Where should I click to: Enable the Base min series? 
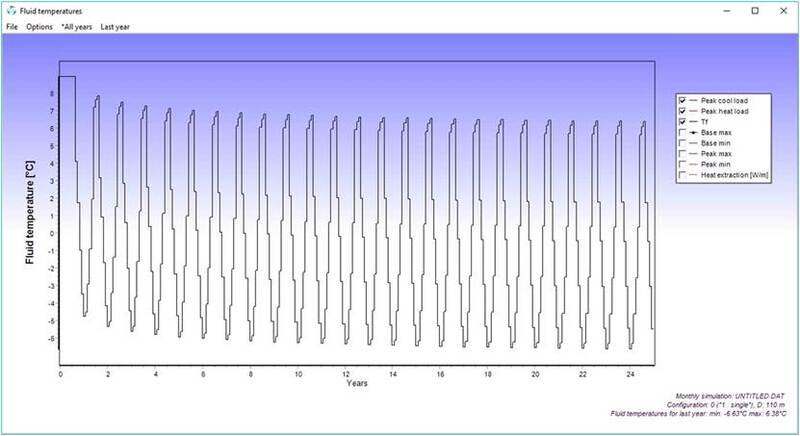(x=682, y=144)
